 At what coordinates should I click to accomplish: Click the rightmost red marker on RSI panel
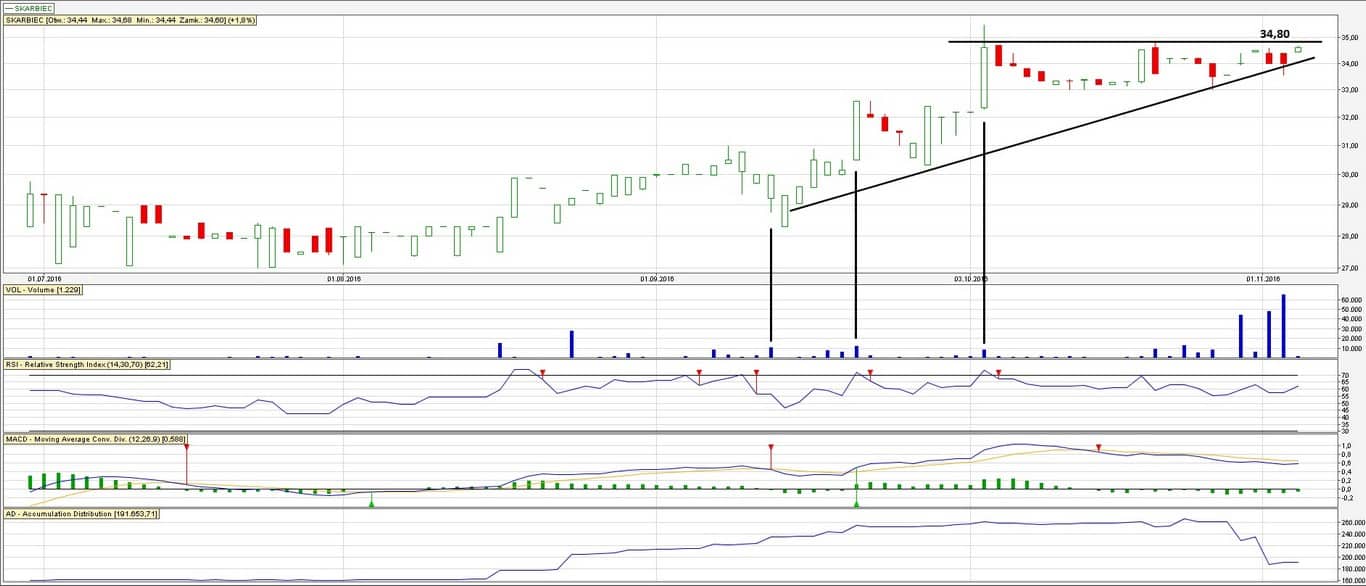998,372
